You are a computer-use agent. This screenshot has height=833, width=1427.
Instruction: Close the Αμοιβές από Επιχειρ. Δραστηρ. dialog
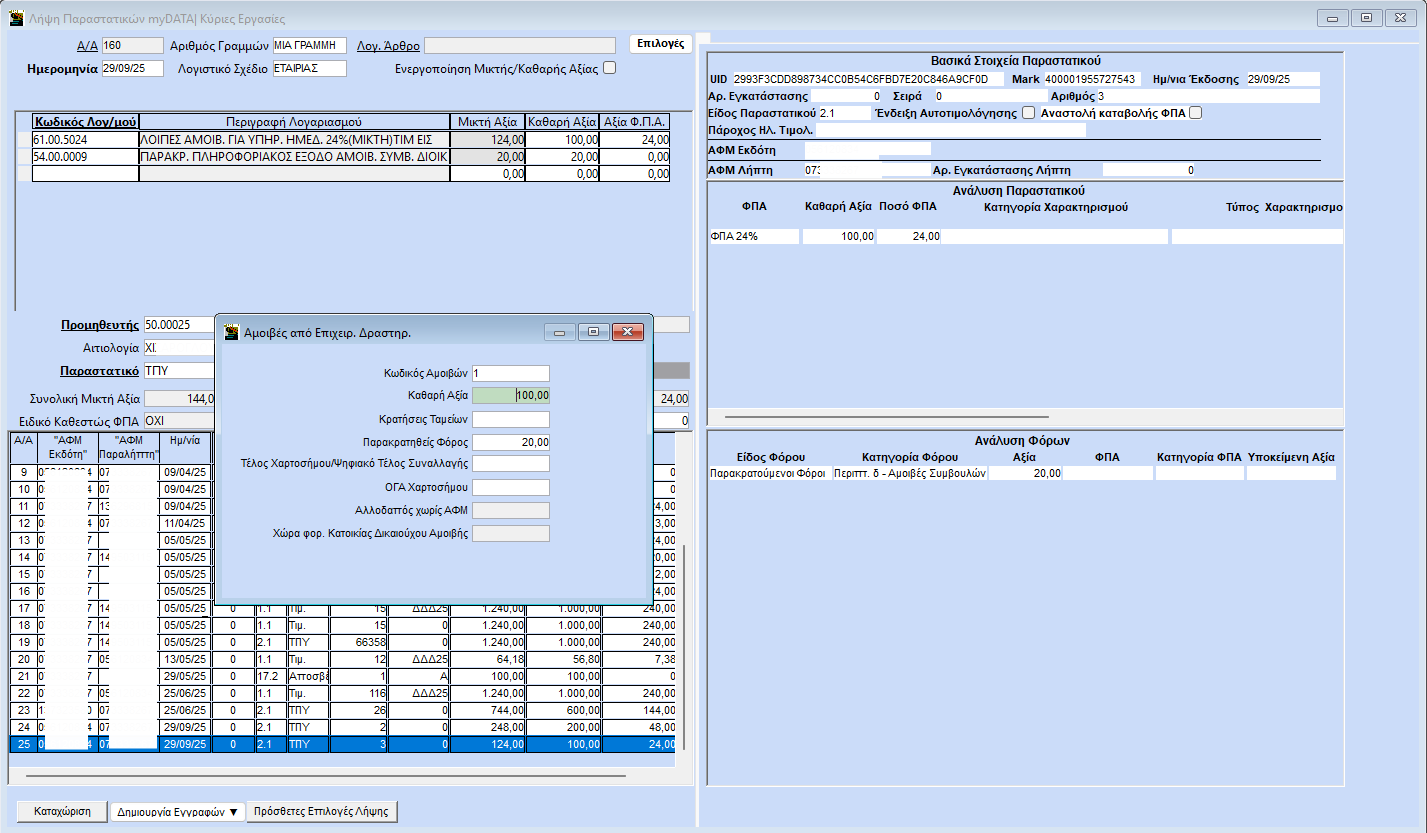click(627, 332)
